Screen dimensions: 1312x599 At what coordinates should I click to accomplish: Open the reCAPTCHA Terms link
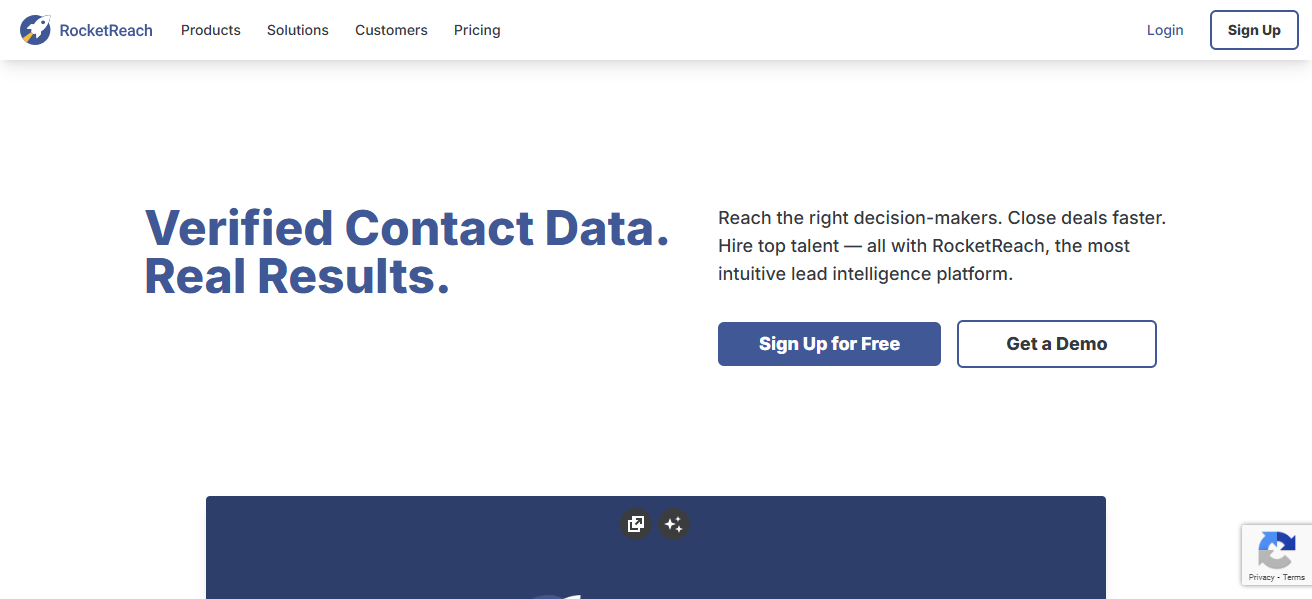1294,577
